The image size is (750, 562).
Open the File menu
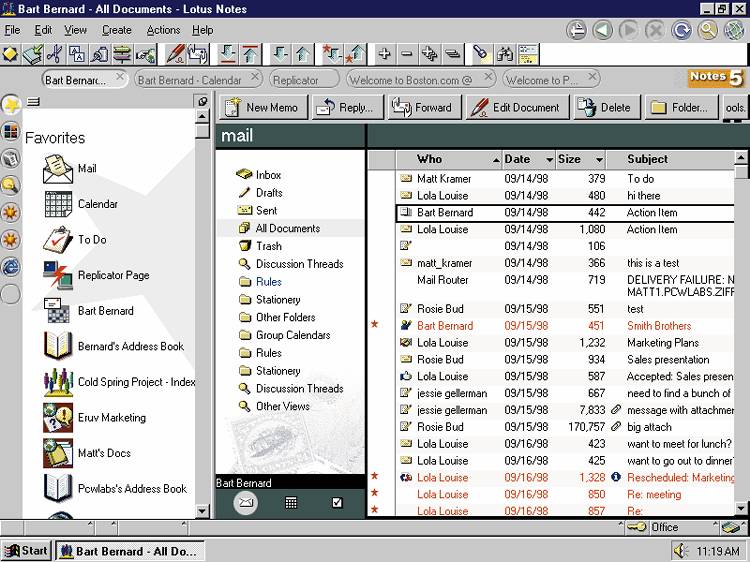click(12, 30)
